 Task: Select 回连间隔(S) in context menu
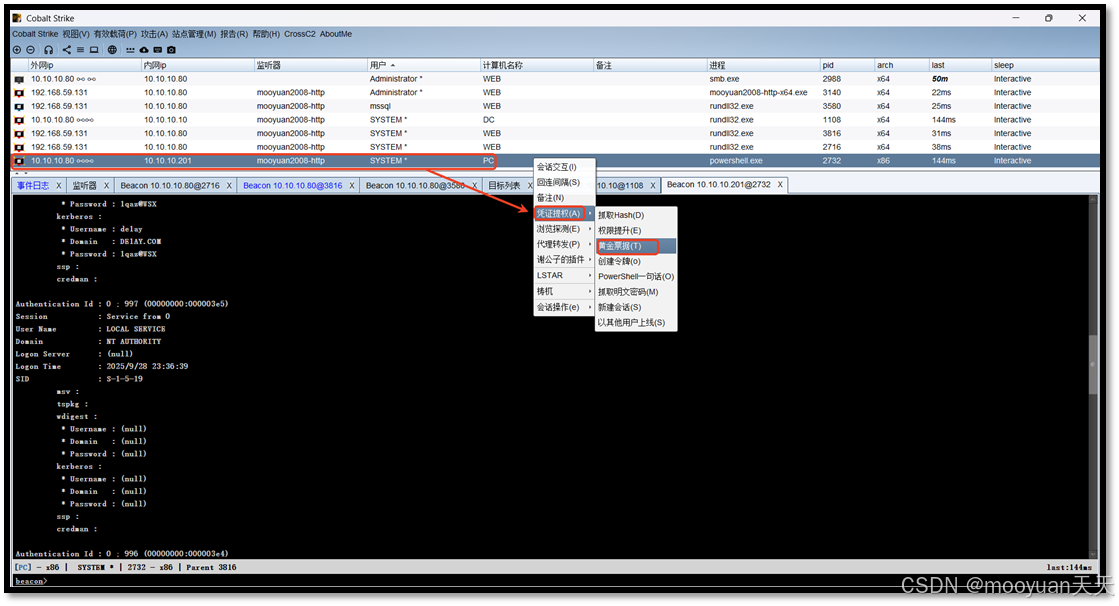[x=564, y=183]
